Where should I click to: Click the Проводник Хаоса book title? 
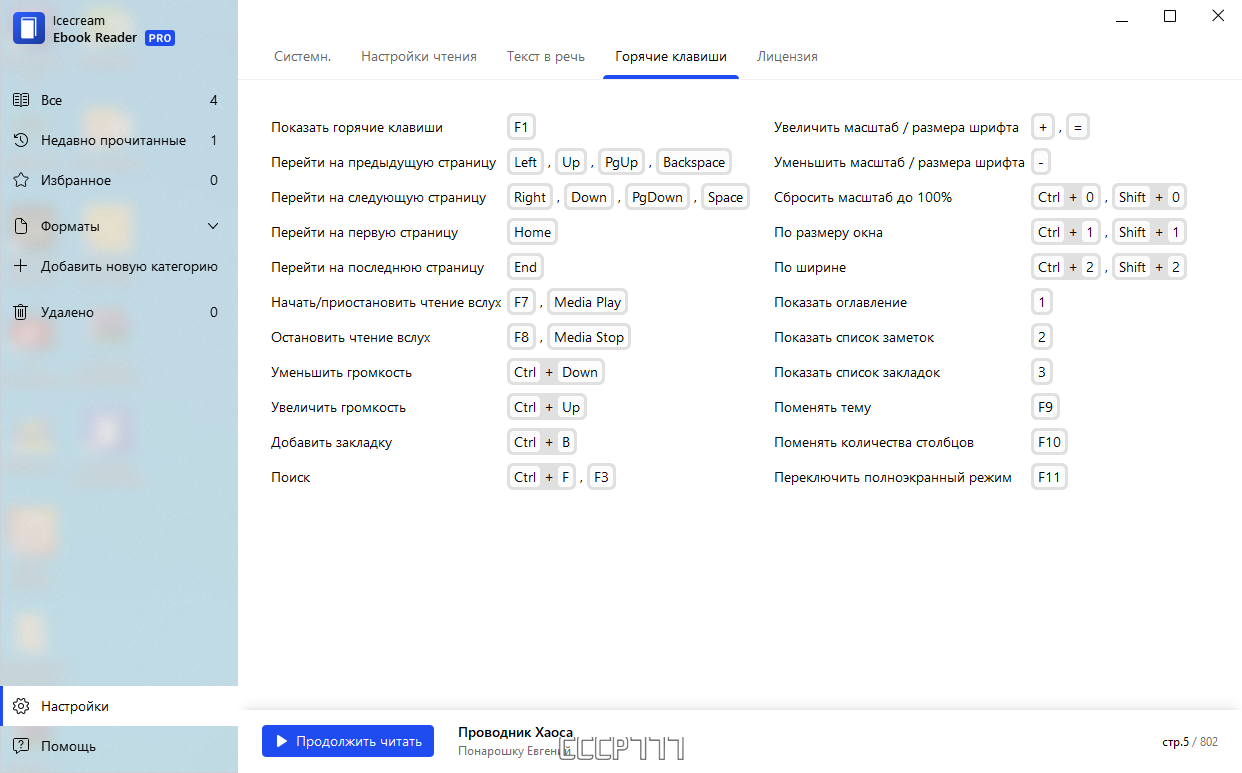(515, 732)
